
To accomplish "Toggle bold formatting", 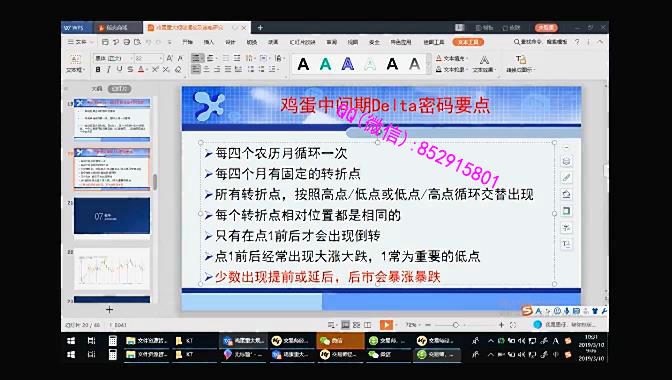I will [98, 69].
